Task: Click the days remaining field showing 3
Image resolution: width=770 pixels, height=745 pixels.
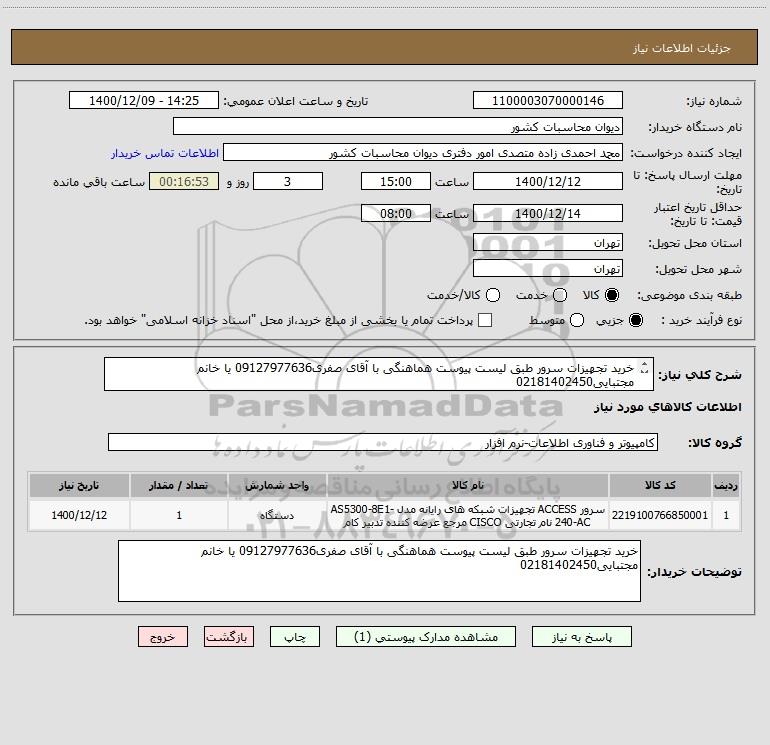Action: pyautogui.click(x=288, y=181)
